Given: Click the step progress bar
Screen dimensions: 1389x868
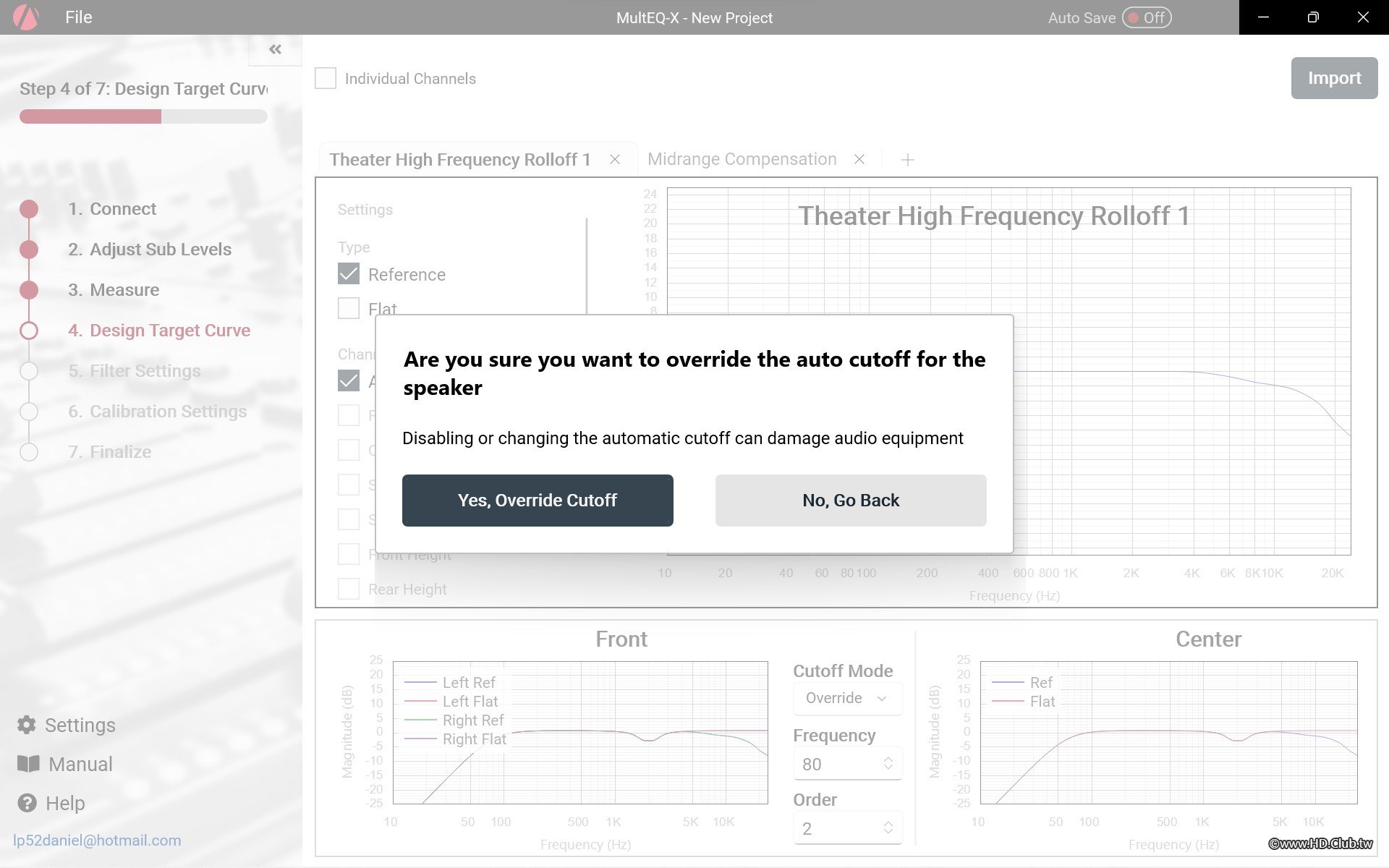Looking at the screenshot, I should (x=143, y=116).
